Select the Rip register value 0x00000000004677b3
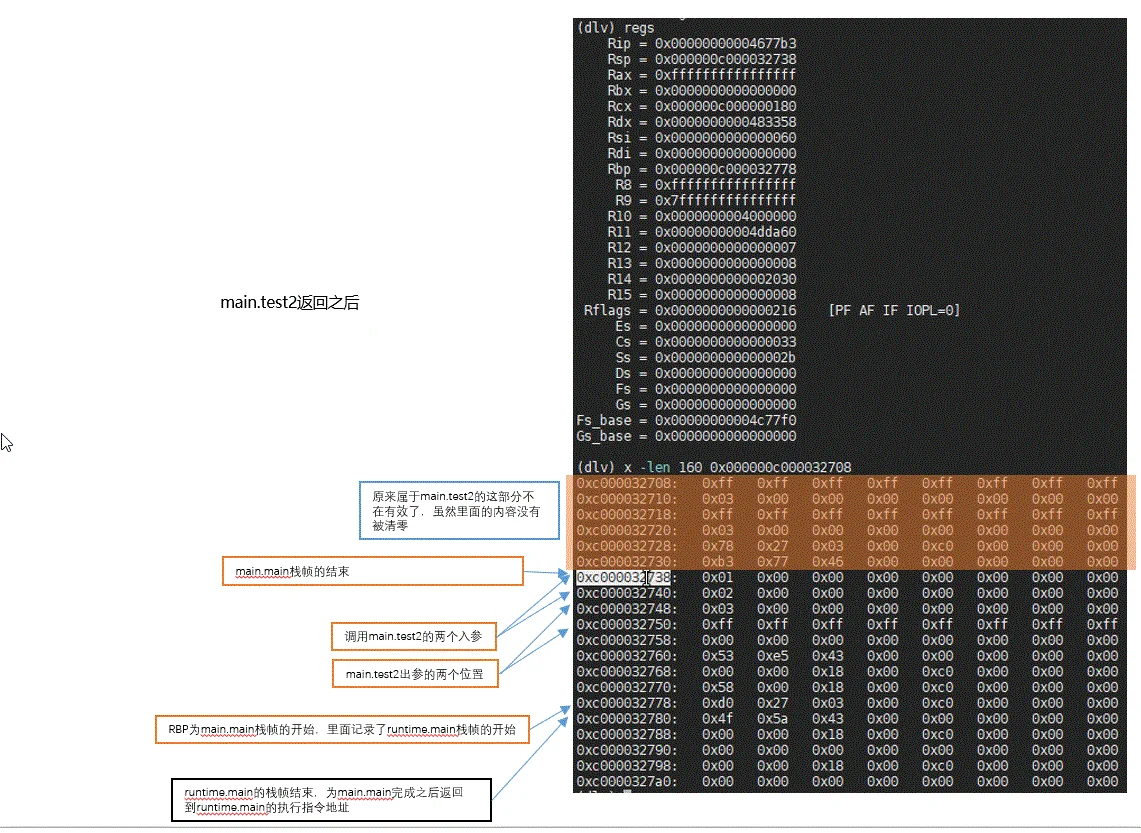The image size is (1141, 833). click(725, 44)
